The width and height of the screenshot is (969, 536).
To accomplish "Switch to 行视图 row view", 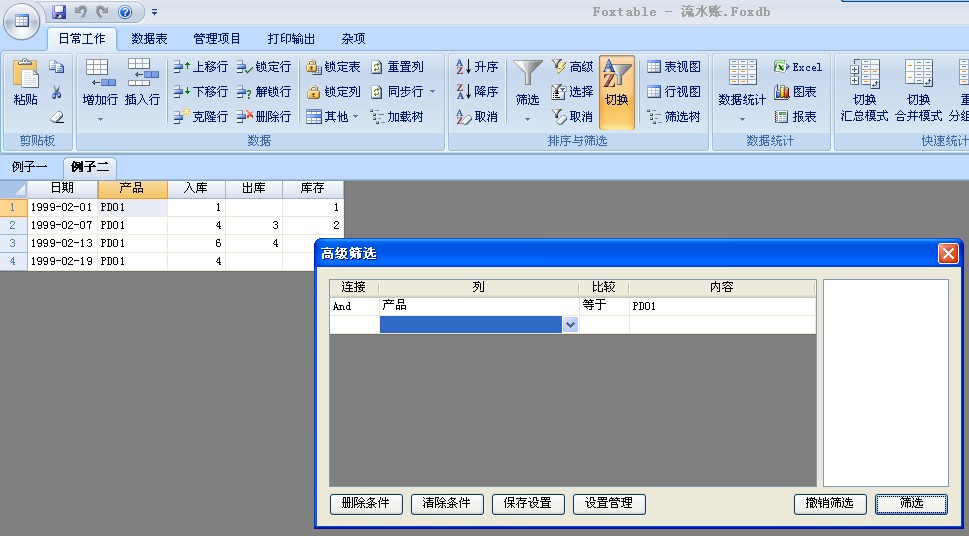I will pos(674,91).
